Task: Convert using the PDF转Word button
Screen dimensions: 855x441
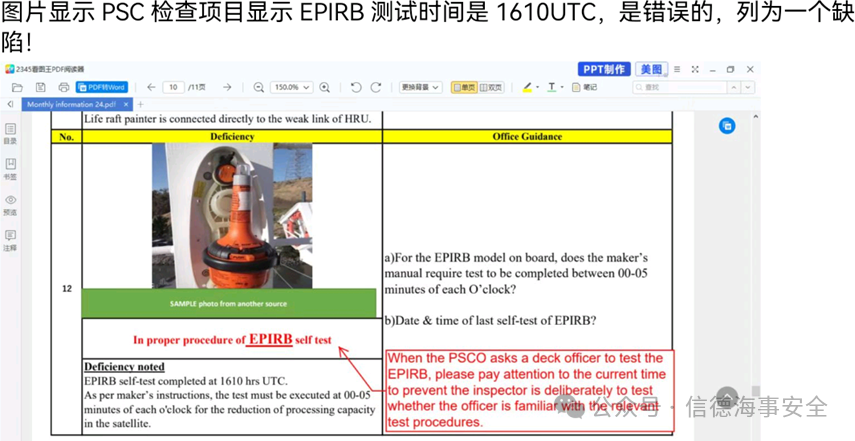Action: (x=102, y=87)
